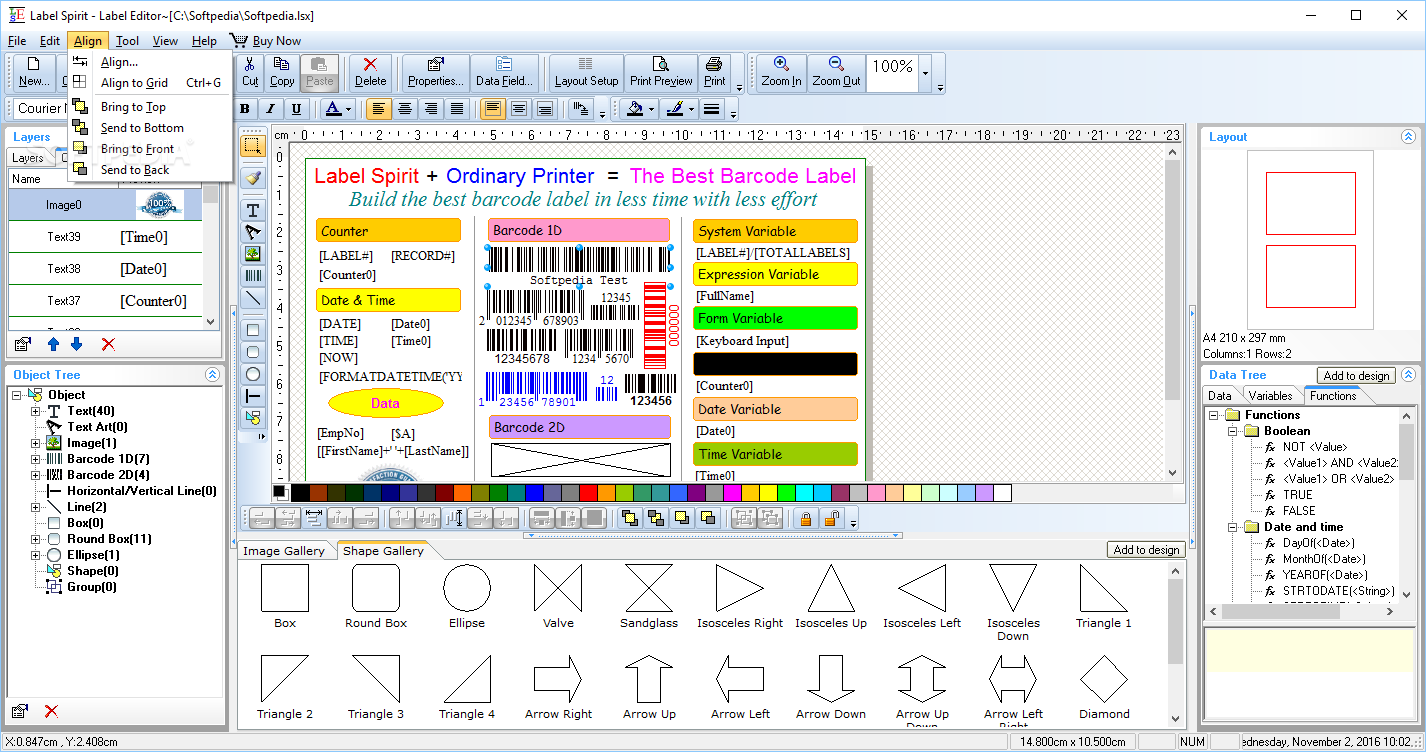This screenshot has width=1426, height=752.
Task: Click the red X below Layers list
Action: pos(108,344)
